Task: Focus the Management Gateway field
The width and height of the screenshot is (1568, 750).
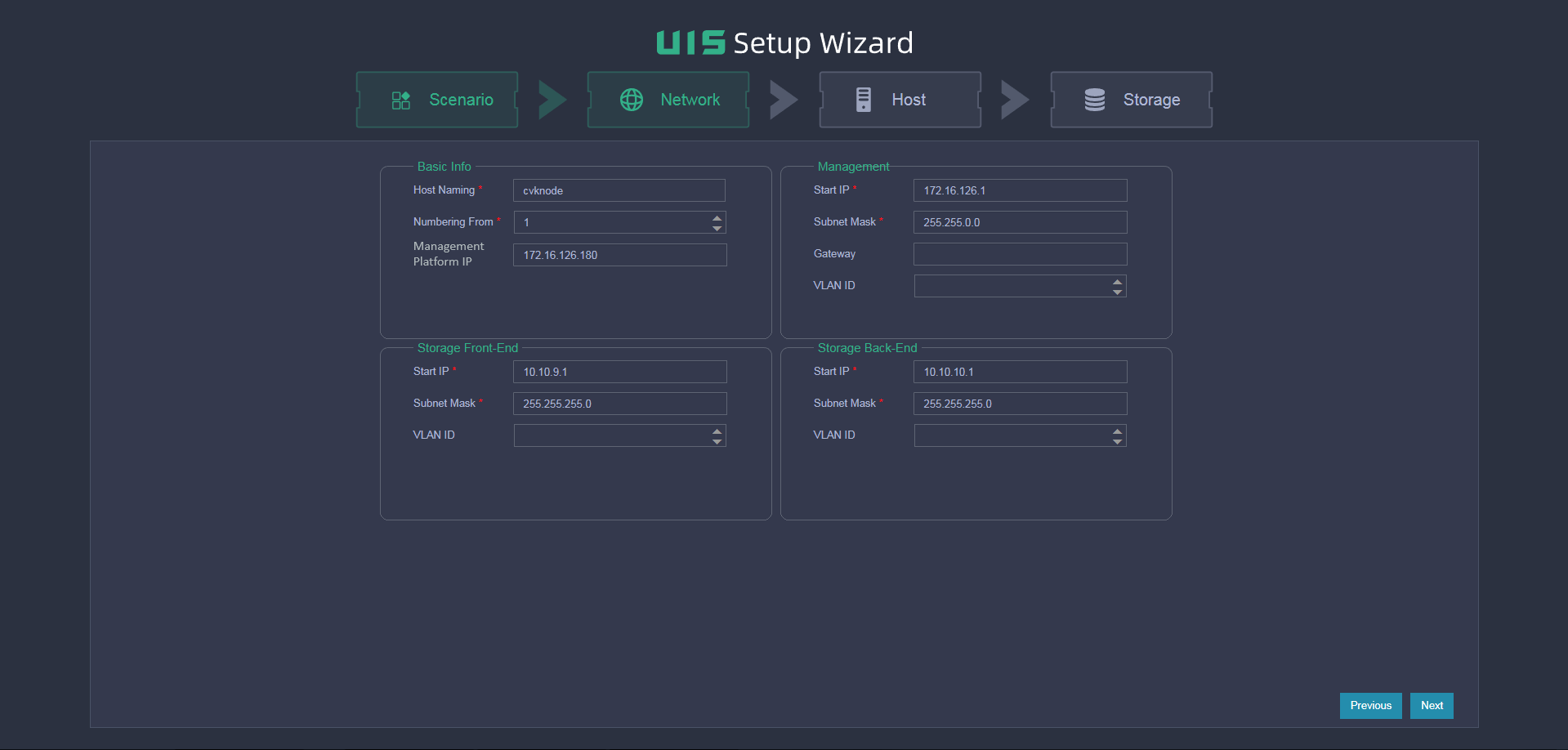Action: tap(1021, 254)
